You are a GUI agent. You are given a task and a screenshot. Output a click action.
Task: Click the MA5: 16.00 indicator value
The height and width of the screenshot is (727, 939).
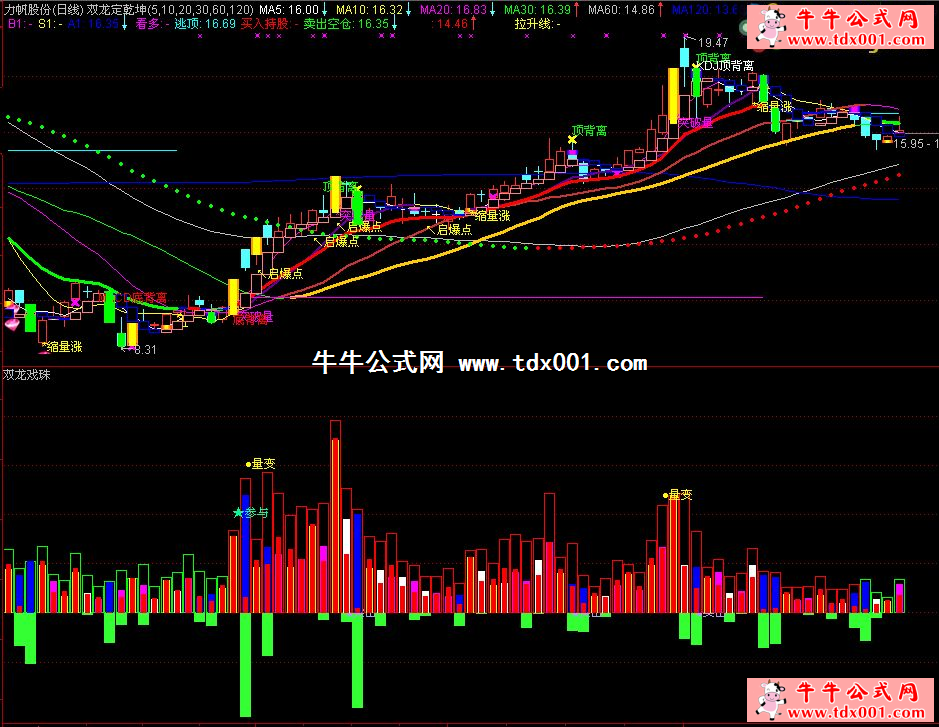click(289, 9)
